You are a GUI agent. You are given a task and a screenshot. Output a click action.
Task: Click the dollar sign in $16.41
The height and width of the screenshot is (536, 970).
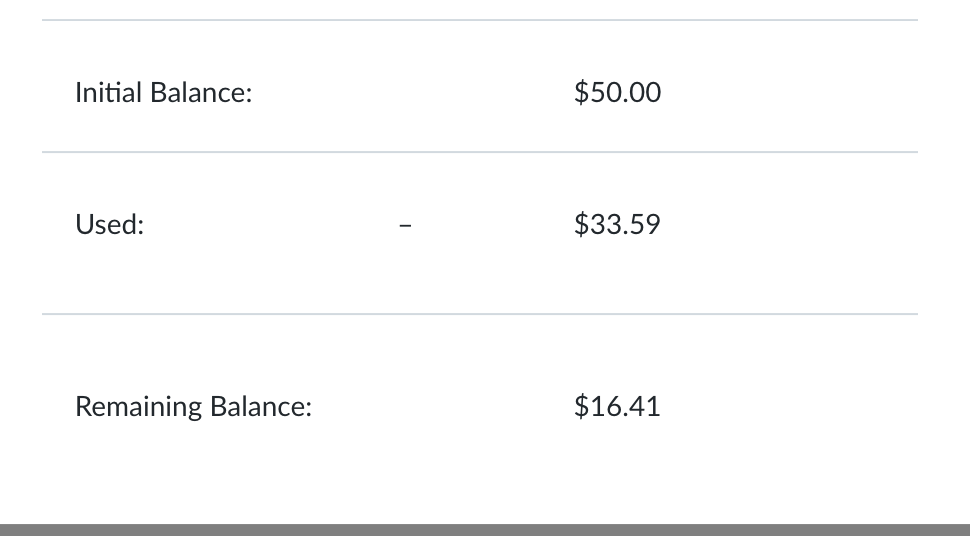(x=581, y=406)
